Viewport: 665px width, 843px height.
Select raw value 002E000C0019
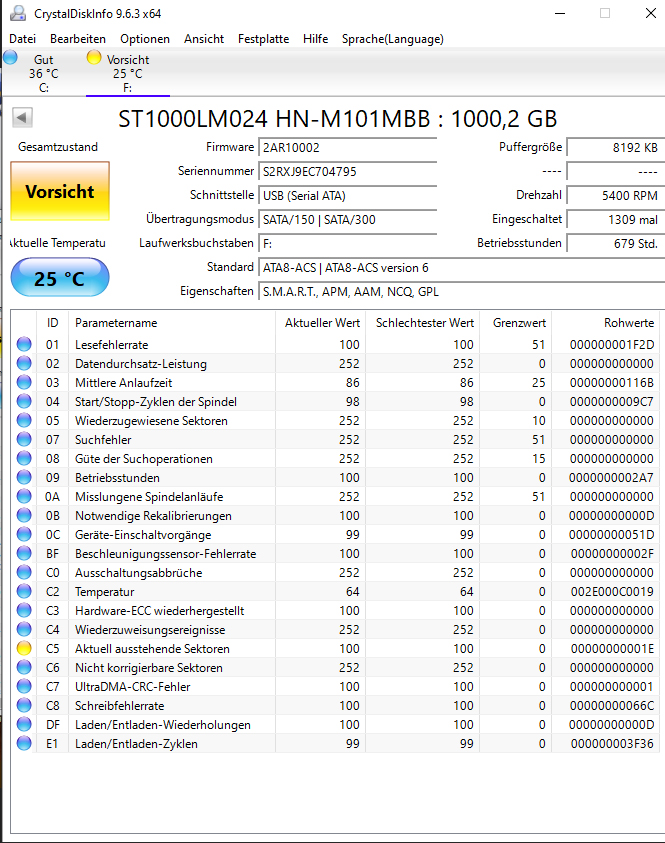click(x=612, y=592)
